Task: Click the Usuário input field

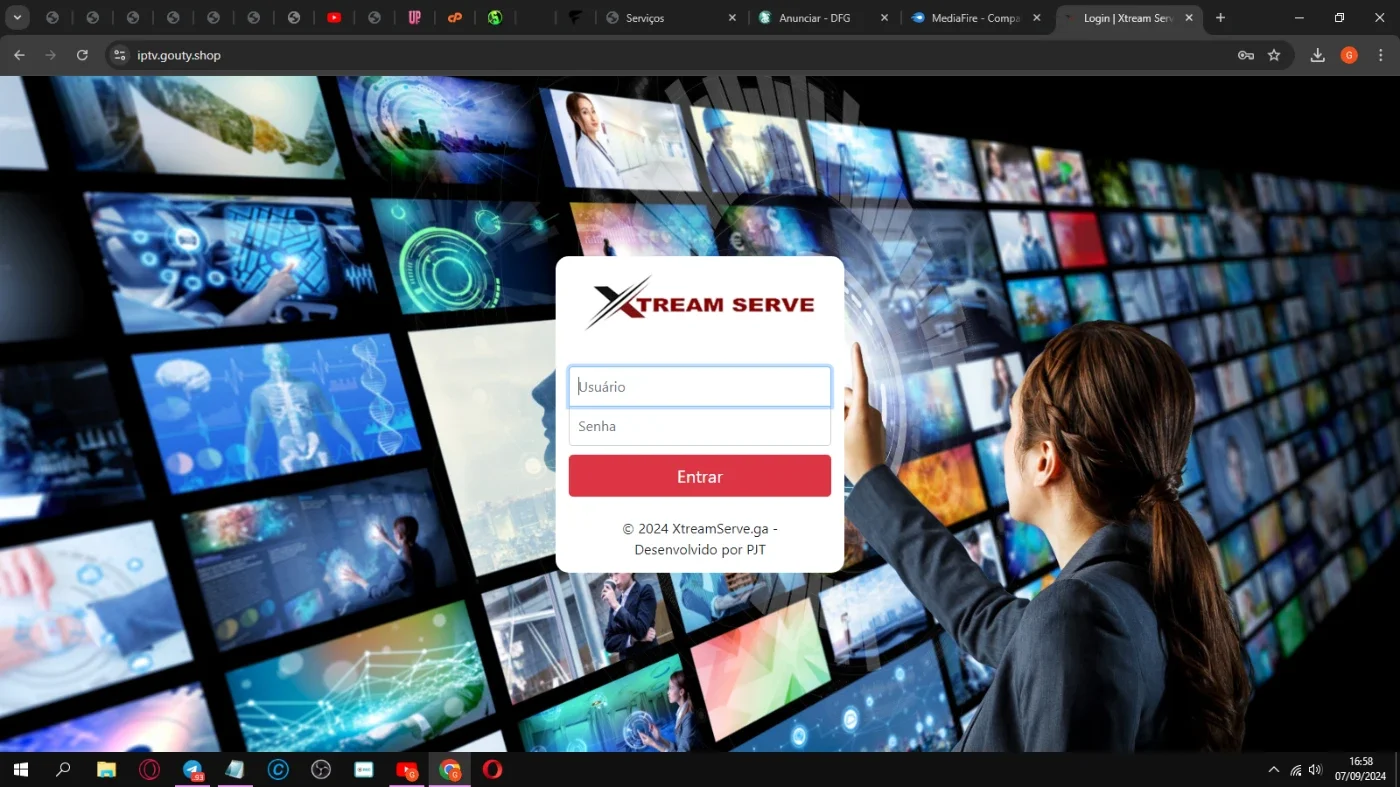Action: click(x=699, y=387)
